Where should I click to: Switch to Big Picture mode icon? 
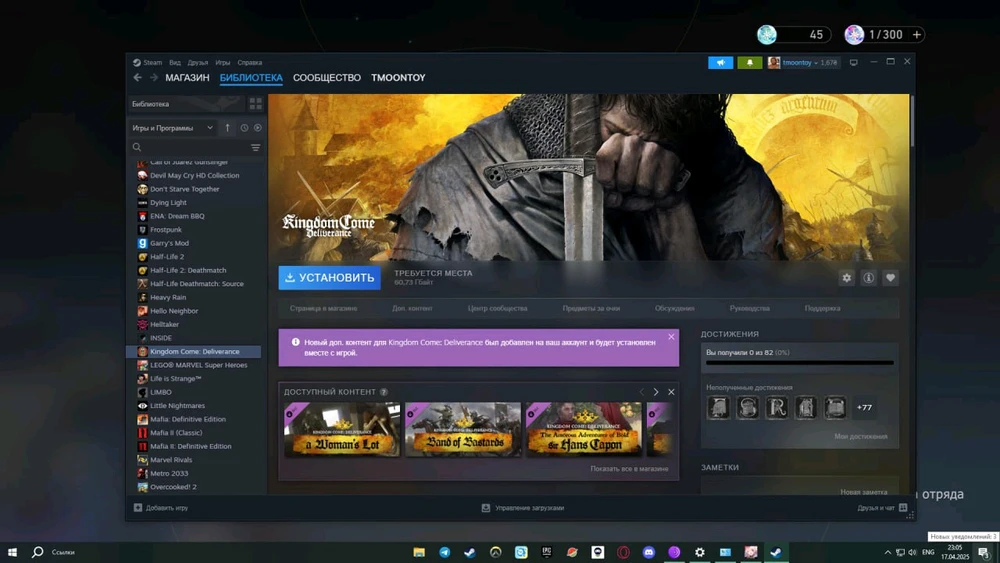[853, 62]
